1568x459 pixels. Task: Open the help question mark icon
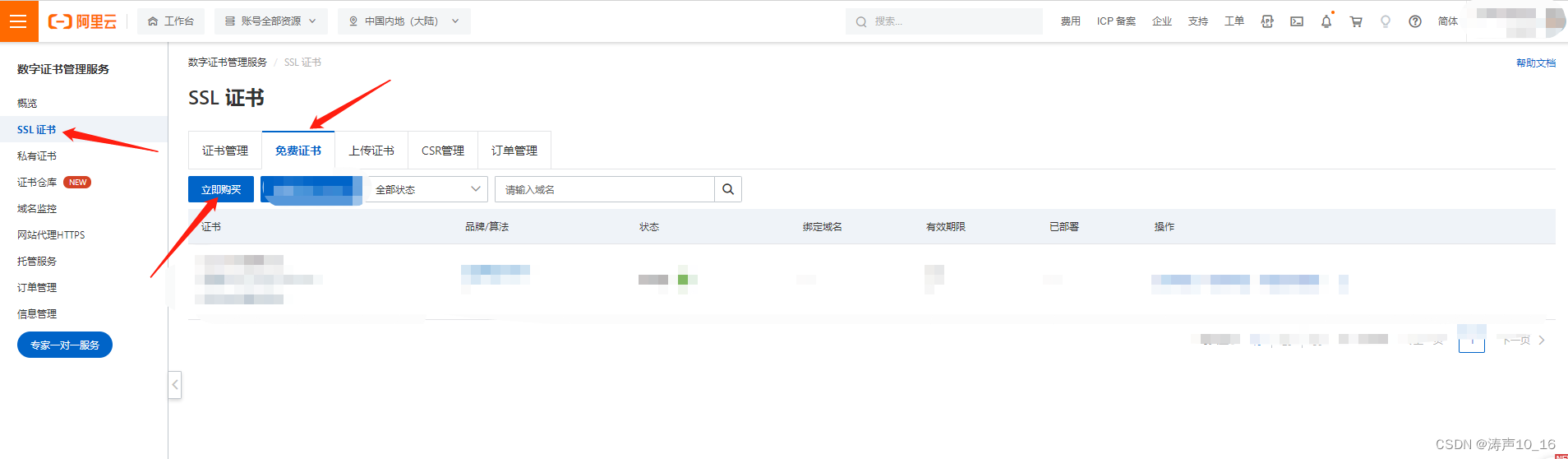pyautogui.click(x=1415, y=21)
